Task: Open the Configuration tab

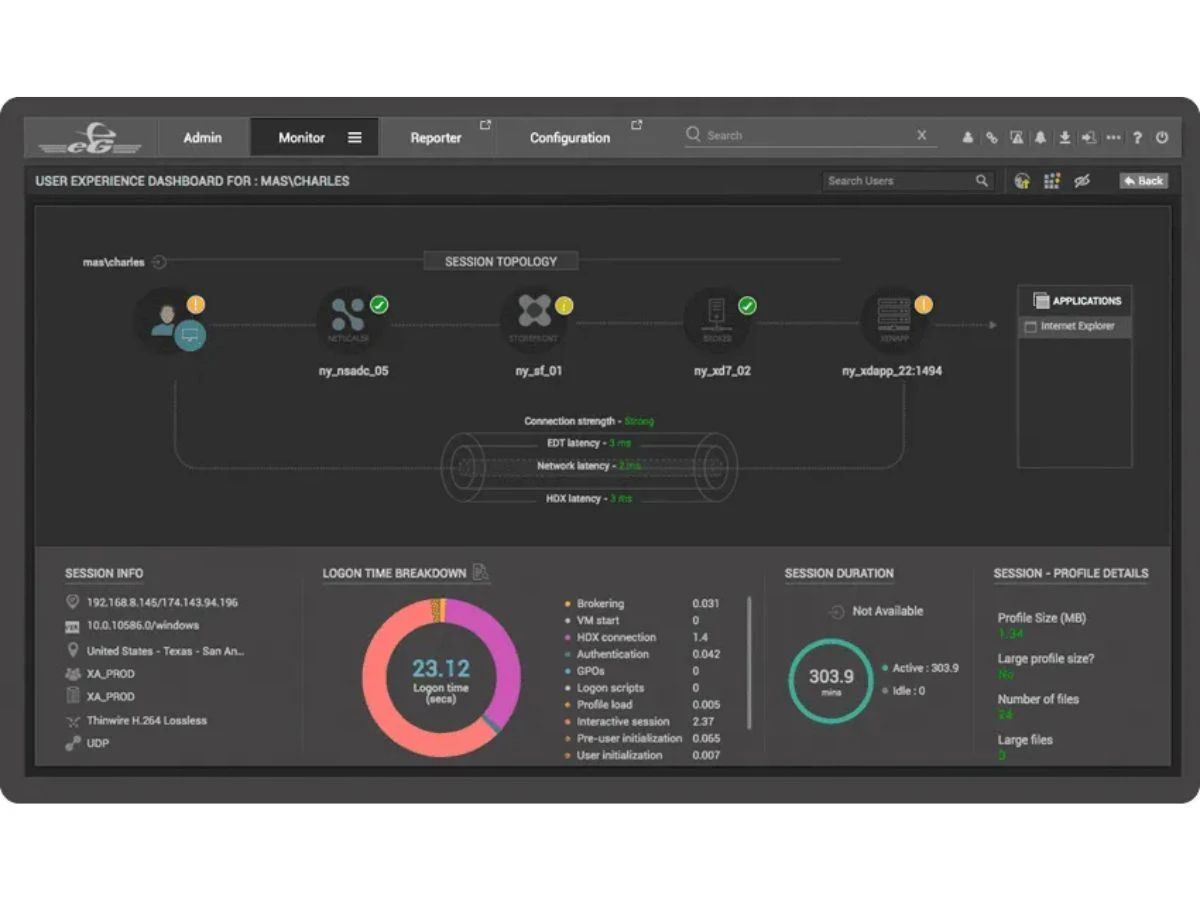Action: click(x=570, y=138)
